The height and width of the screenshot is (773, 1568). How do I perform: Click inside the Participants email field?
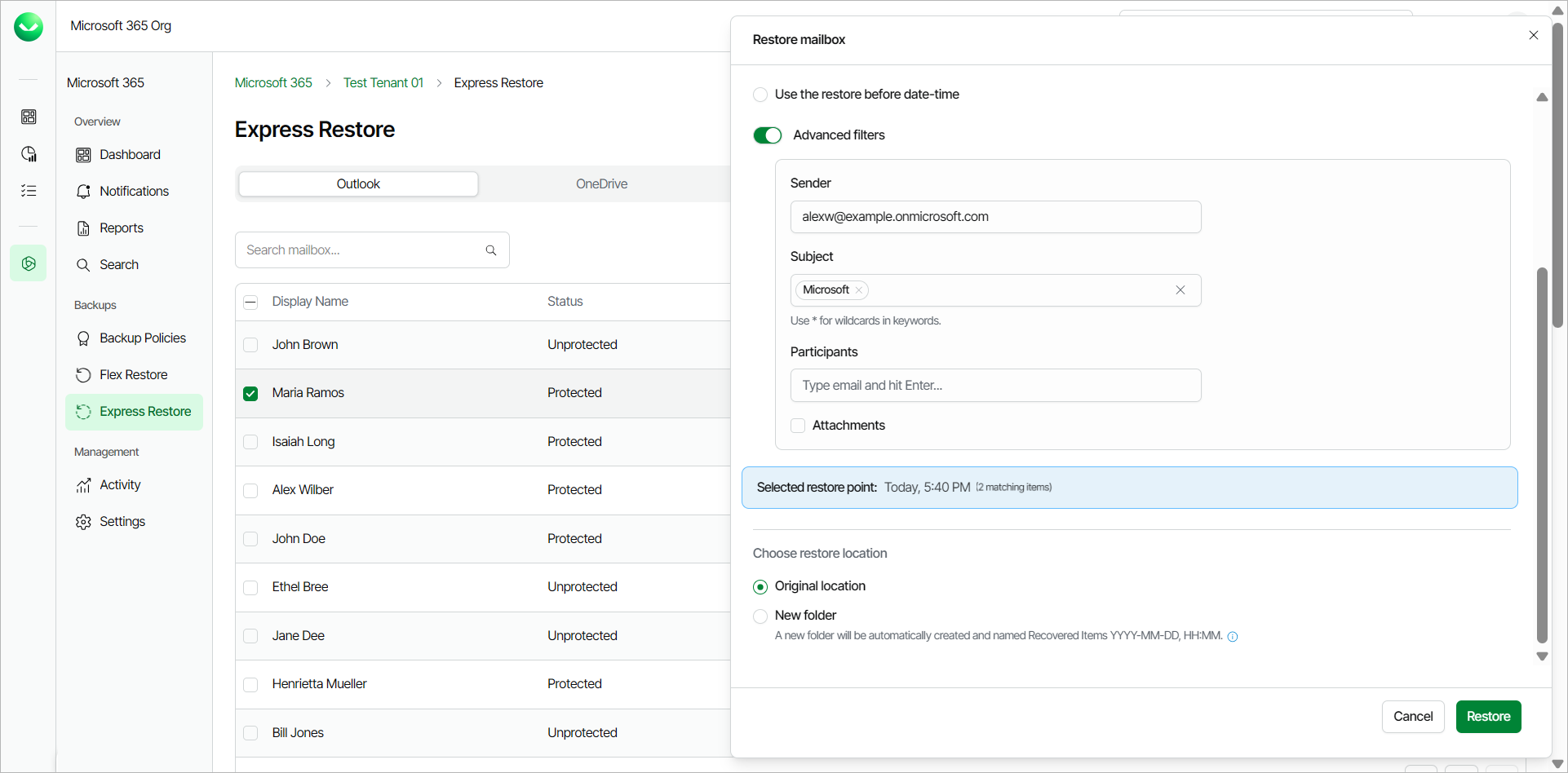tap(995, 386)
